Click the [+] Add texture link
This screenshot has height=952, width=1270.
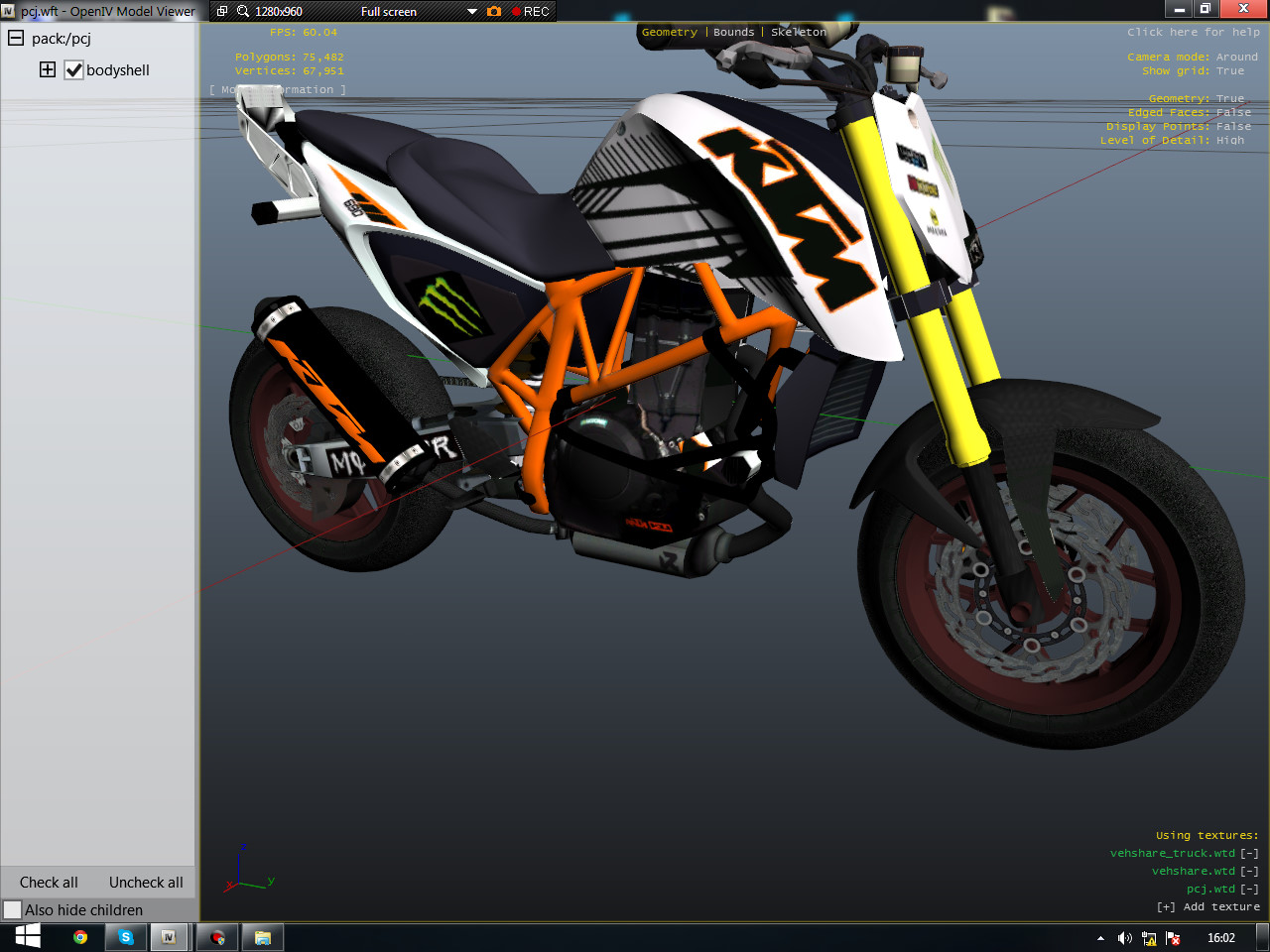click(x=1208, y=906)
